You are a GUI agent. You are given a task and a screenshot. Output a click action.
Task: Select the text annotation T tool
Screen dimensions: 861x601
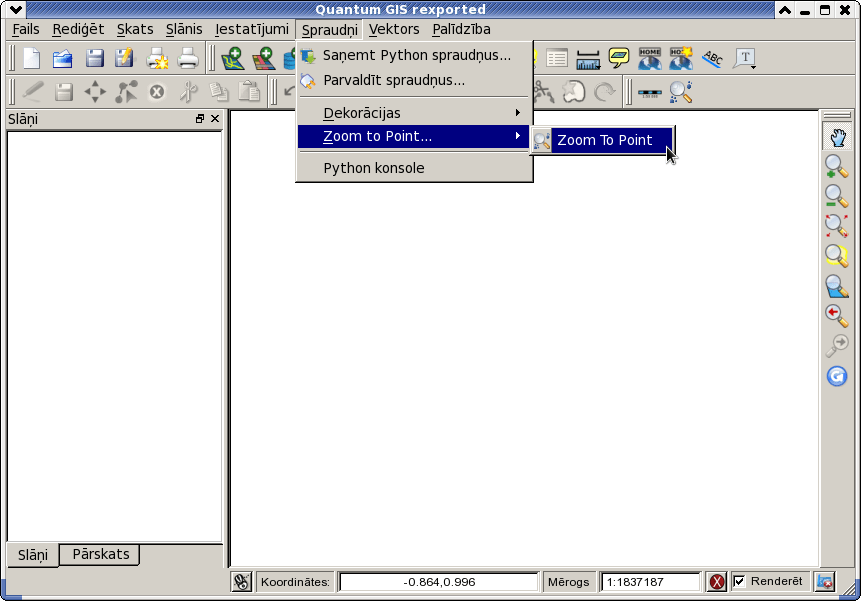point(744,58)
